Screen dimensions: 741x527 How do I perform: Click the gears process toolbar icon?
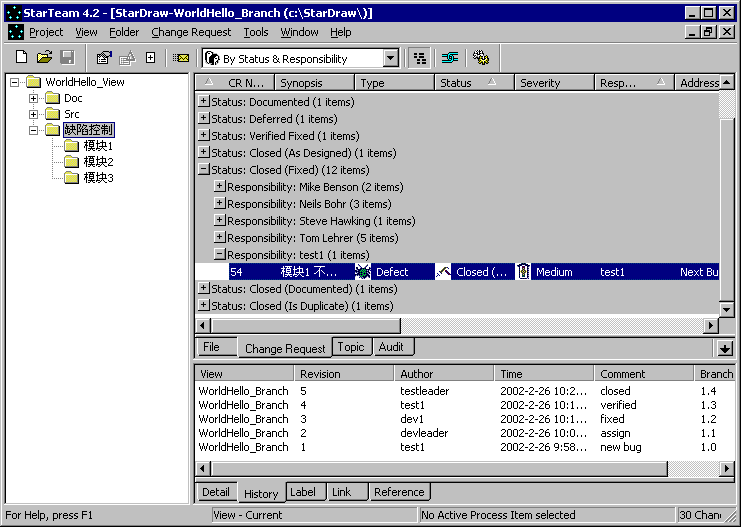coord(481,58)
